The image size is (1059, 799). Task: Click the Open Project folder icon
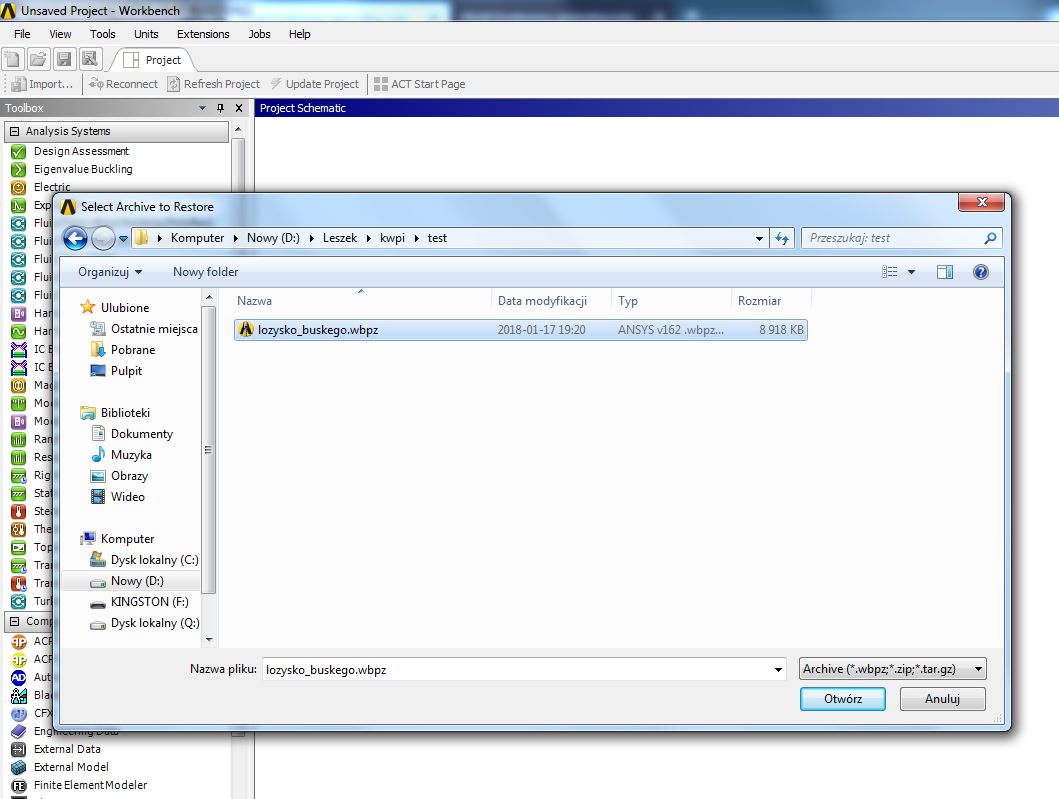(x=38, y=59)
